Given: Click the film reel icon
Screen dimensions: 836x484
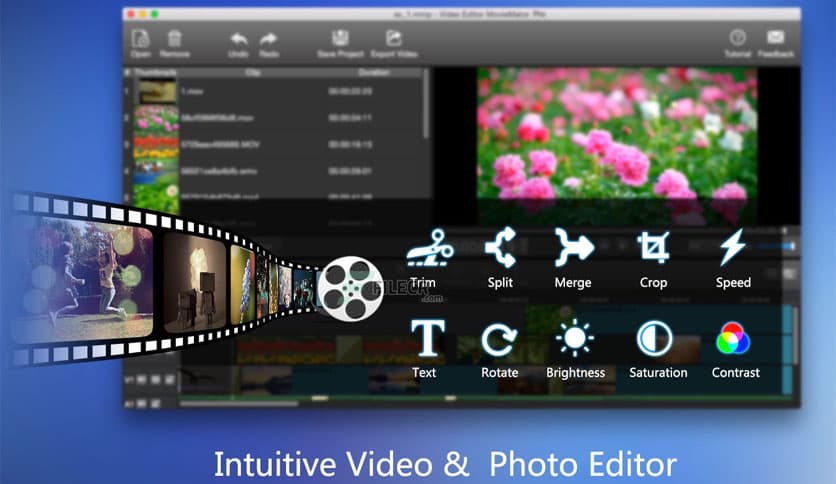Looking at the screenshot, I should point(350,288).
